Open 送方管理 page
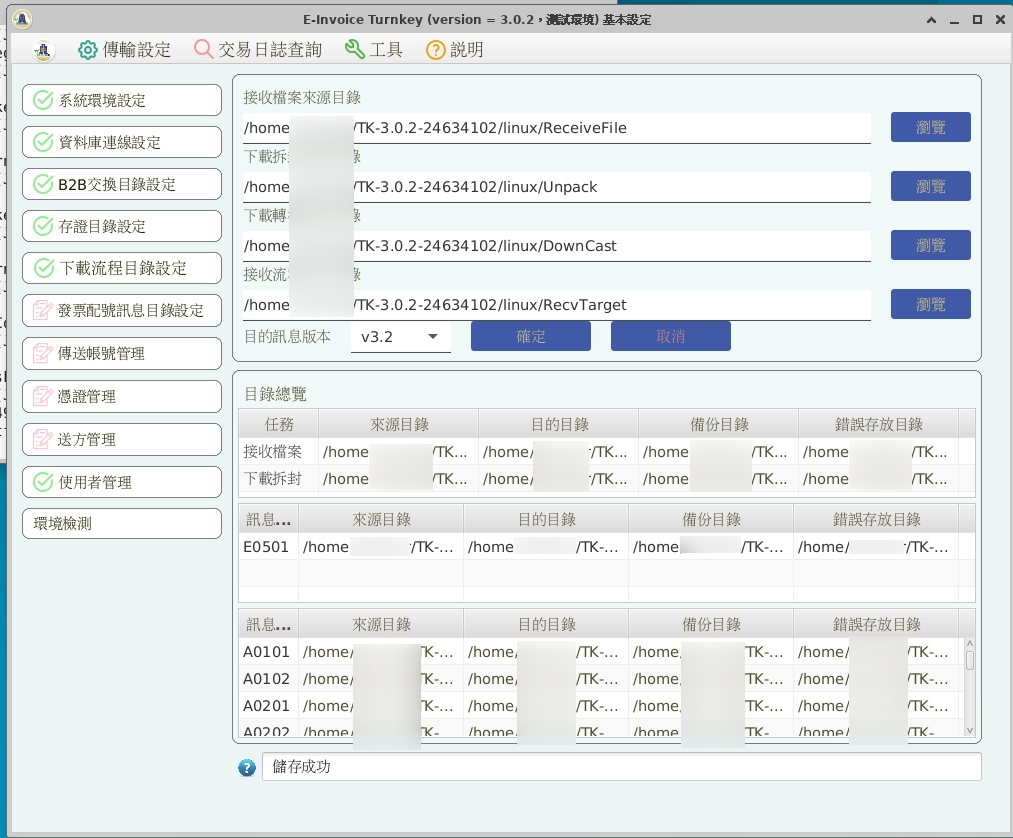Image resolution: width=1013 pixels, height=838 pixels. click(122, 439)
